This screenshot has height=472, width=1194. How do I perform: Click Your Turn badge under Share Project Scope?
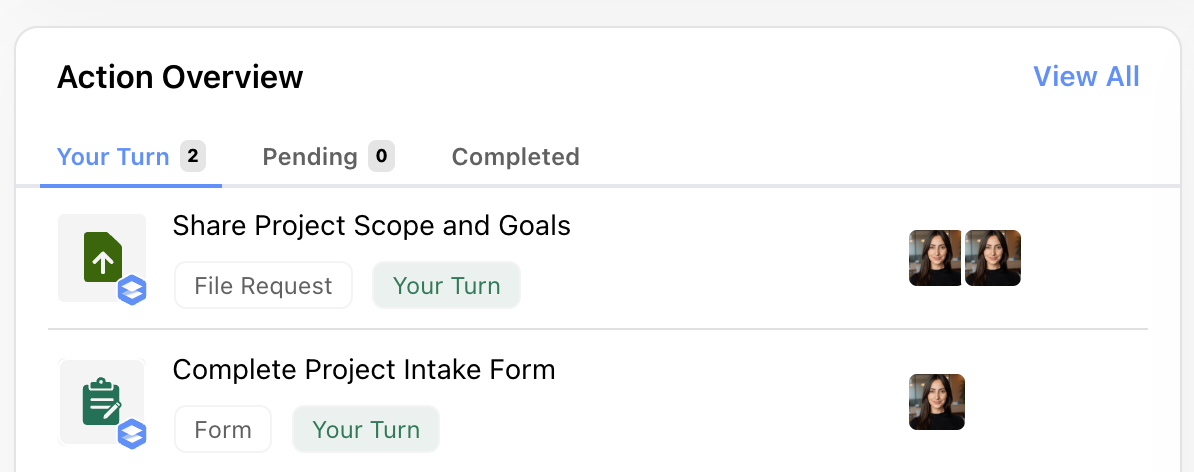(446, 285)
